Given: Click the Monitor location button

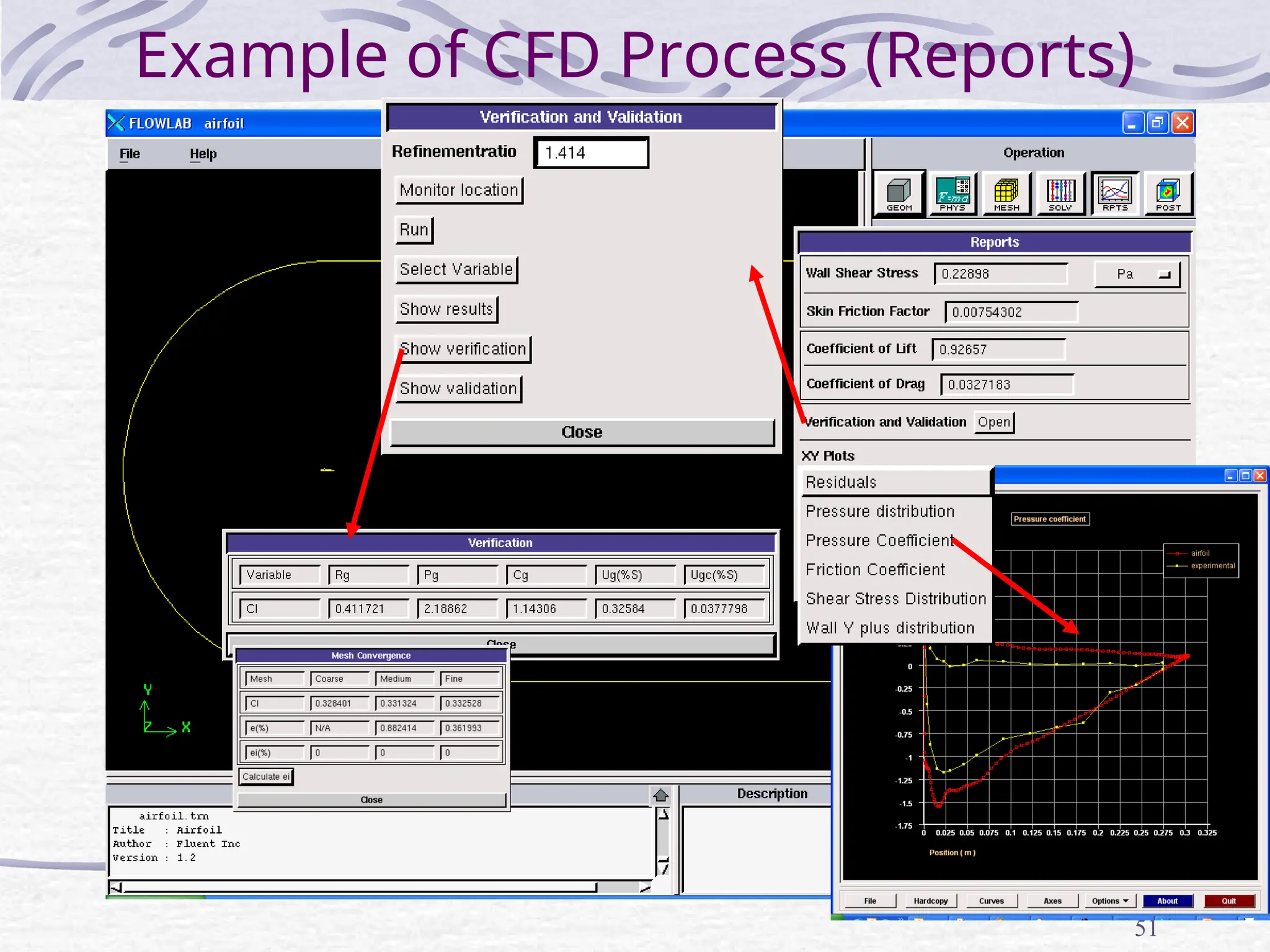Looking at the screenshot, I should (459, 190).
